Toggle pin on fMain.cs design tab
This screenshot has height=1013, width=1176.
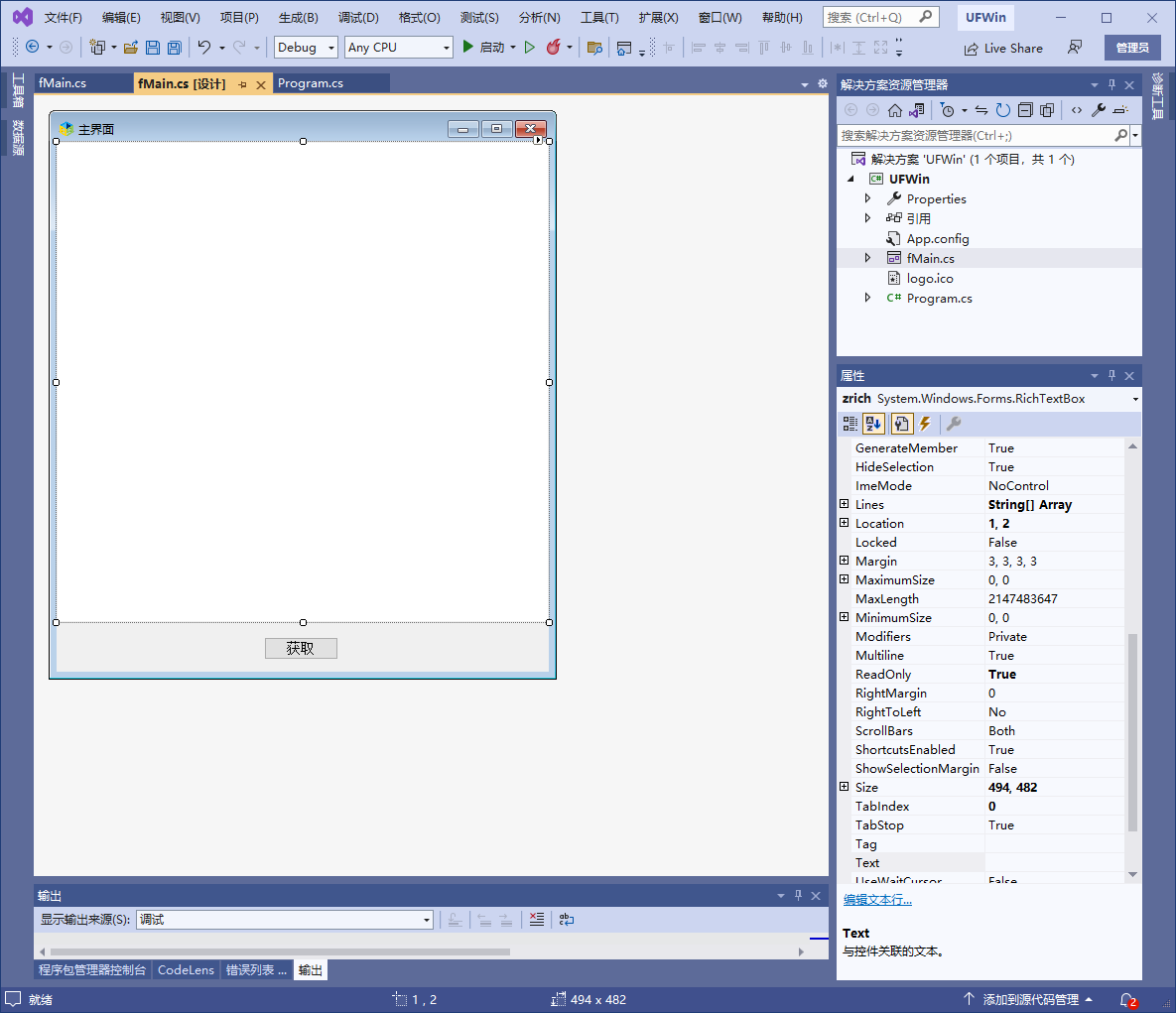[242, 84]
